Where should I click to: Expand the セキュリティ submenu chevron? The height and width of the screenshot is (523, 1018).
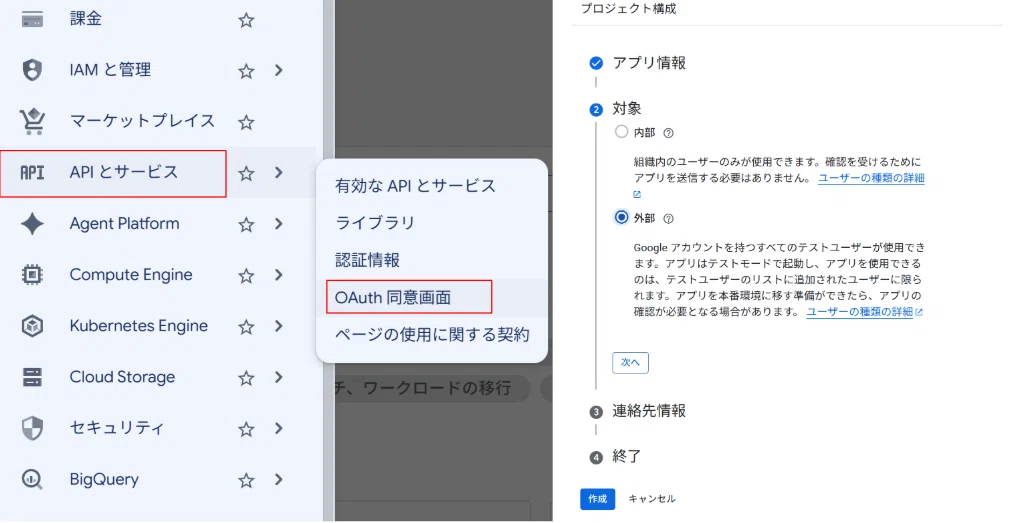tap(279, 428)
